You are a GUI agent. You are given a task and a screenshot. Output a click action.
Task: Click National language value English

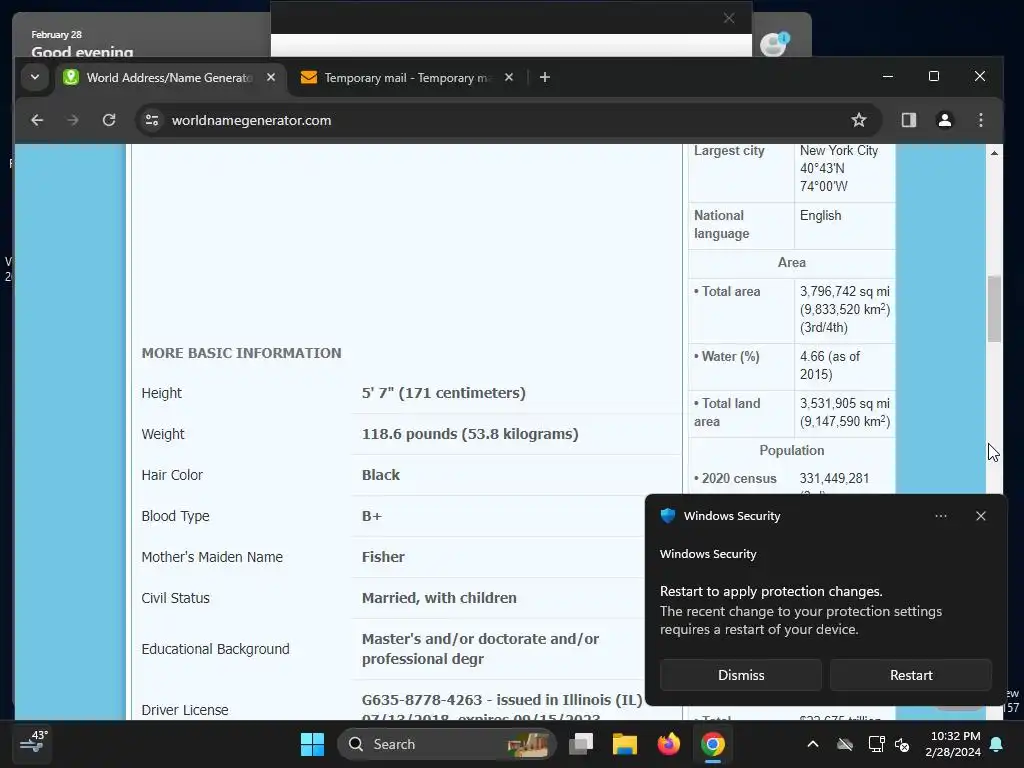820,216
